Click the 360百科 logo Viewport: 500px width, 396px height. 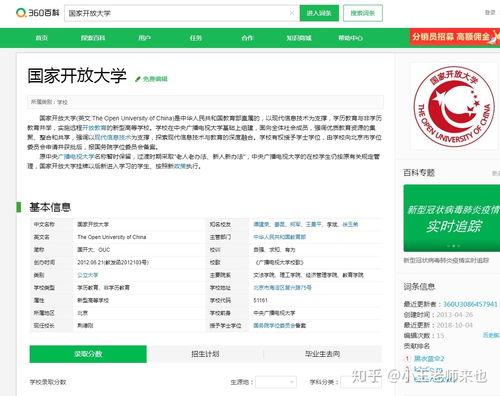(37, 13)
